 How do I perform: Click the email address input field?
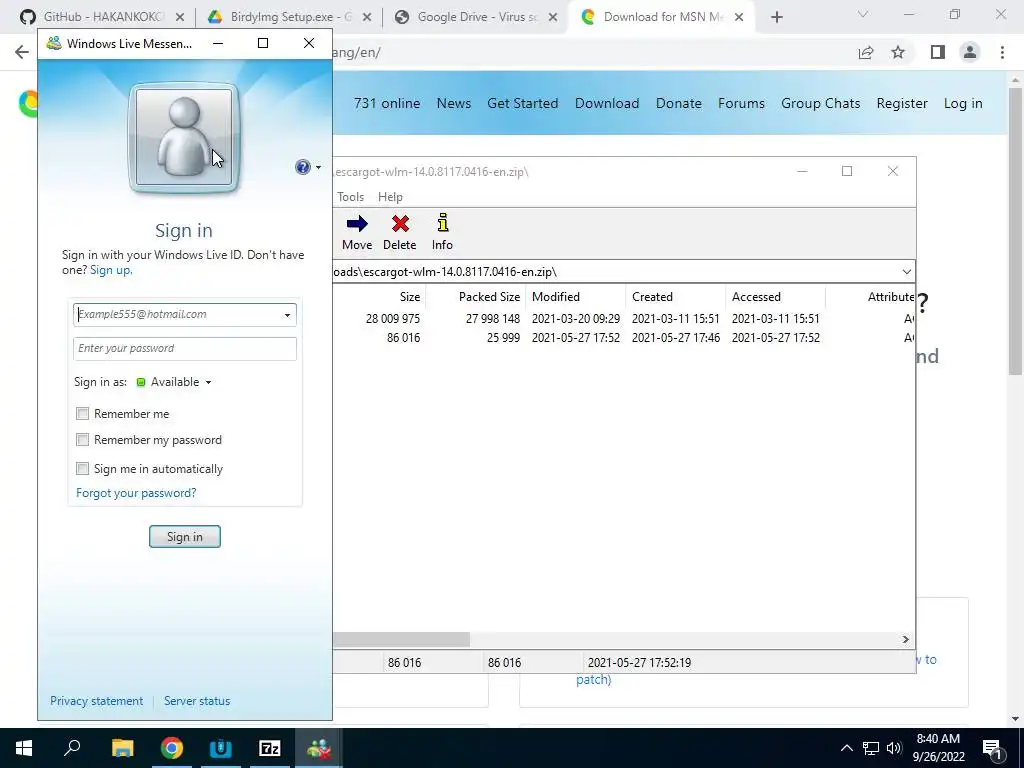tap(185, 315)
